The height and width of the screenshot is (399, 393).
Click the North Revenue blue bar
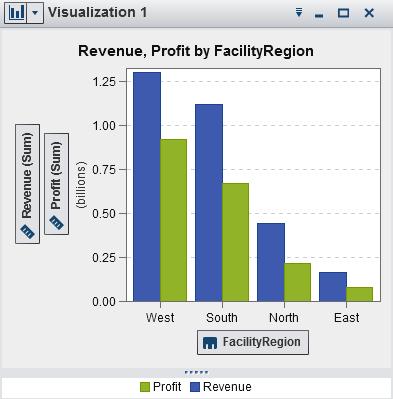(271, 262)
